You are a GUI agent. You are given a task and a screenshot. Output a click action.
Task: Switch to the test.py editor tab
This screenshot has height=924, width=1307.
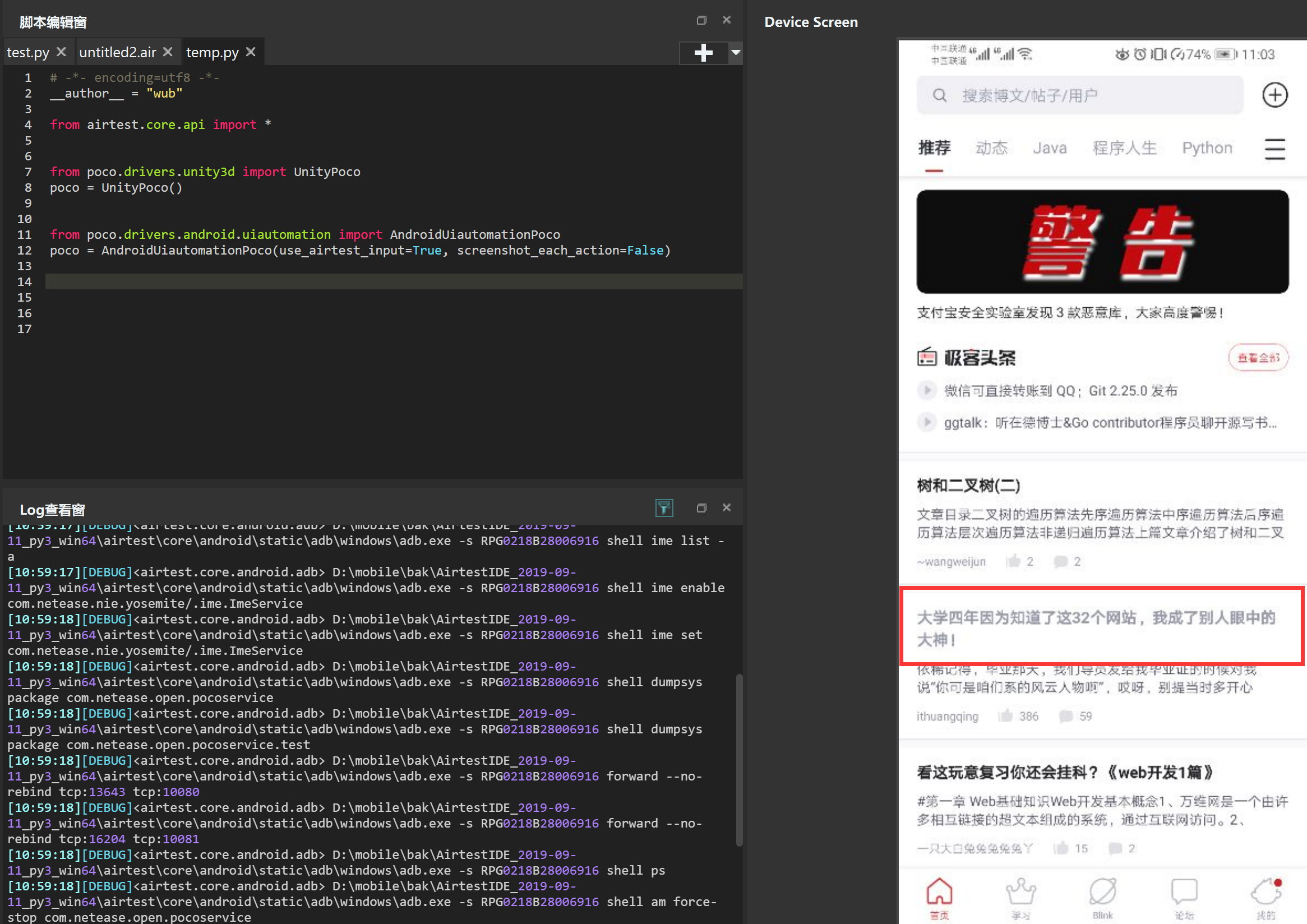[28, 52]
